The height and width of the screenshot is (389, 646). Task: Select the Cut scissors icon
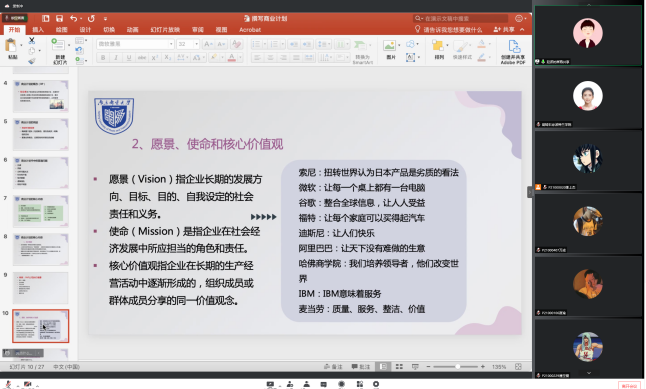point(32,41)
